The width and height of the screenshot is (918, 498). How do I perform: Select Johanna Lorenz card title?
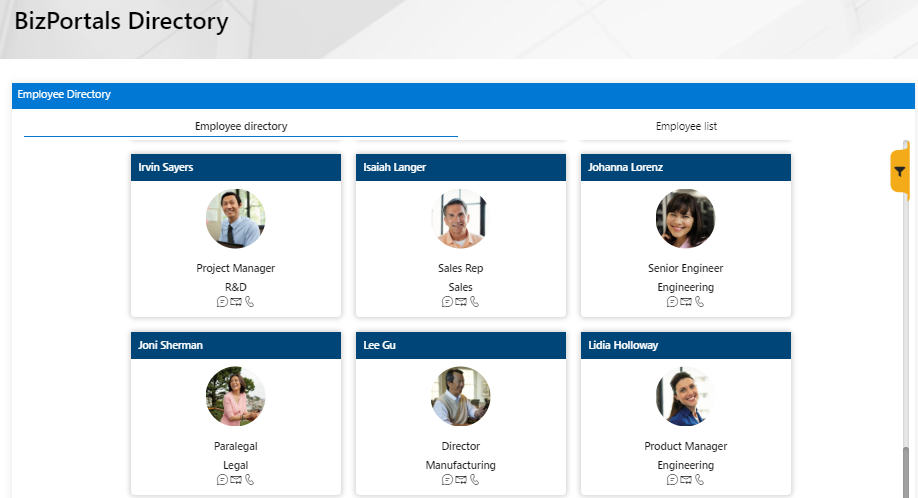(686, 167)
